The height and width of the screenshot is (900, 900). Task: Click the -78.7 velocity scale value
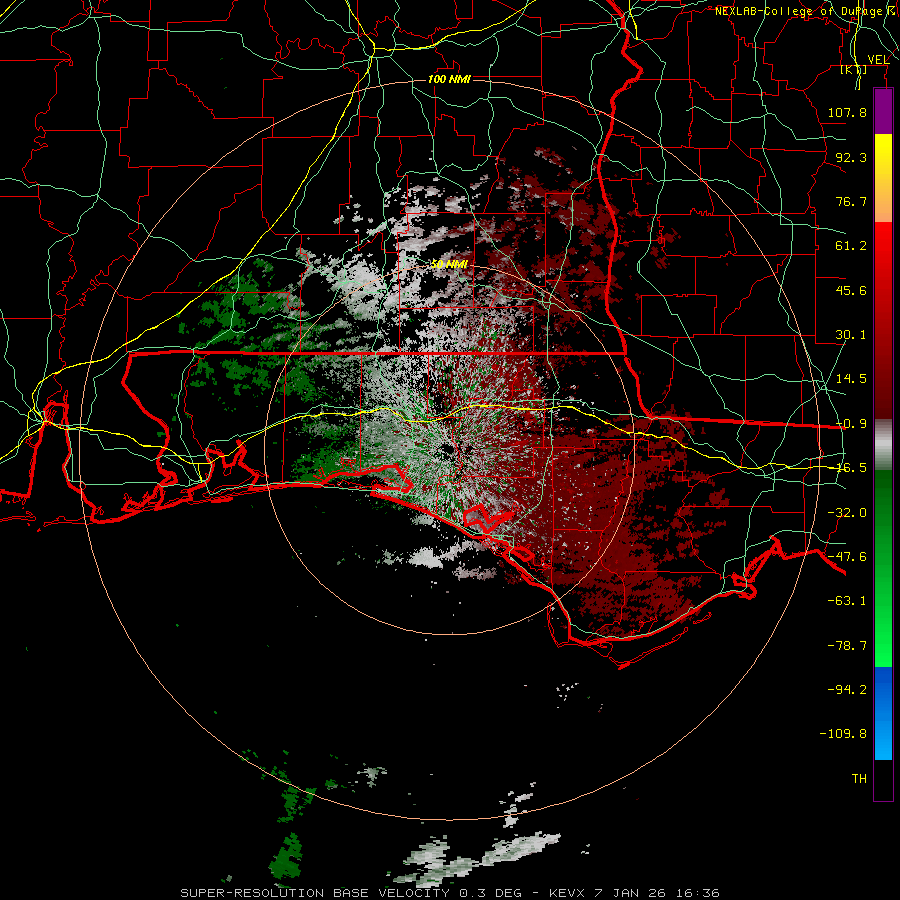[847, 646]
